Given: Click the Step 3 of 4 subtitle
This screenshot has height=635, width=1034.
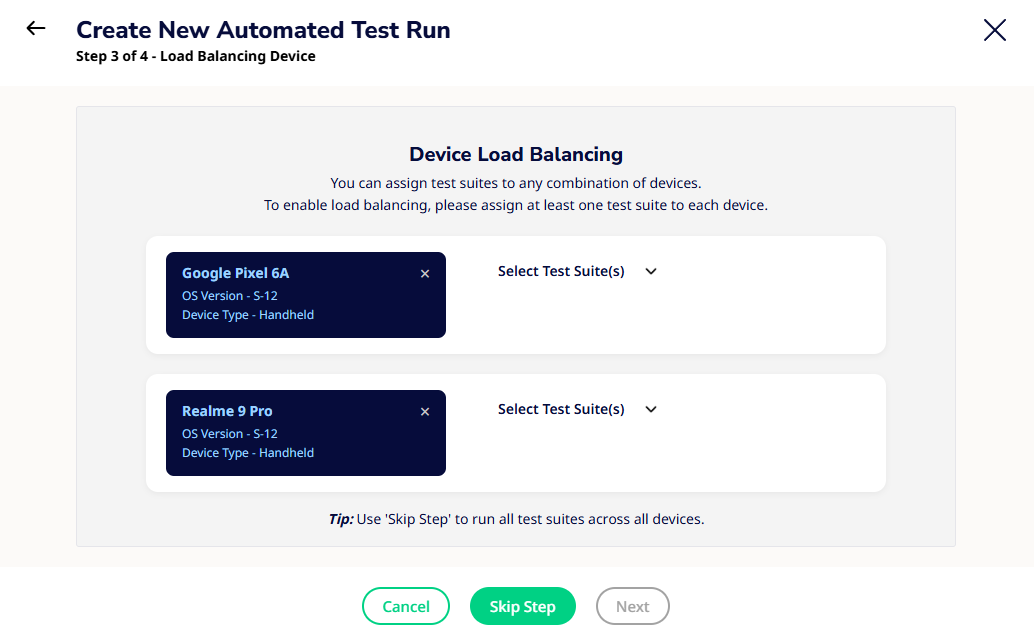Looking at the screenshot, I should [x=196, y=56].
